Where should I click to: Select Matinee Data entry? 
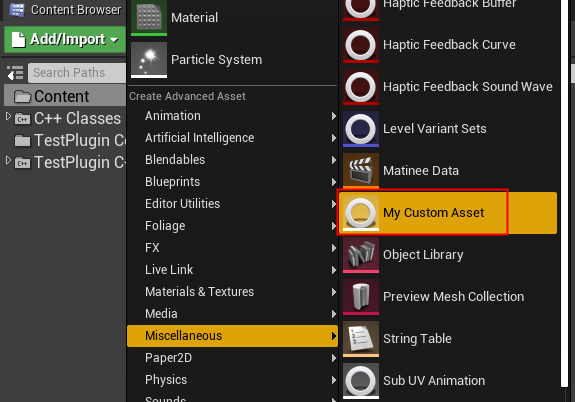pyautogui.click(x=448, y=171)
